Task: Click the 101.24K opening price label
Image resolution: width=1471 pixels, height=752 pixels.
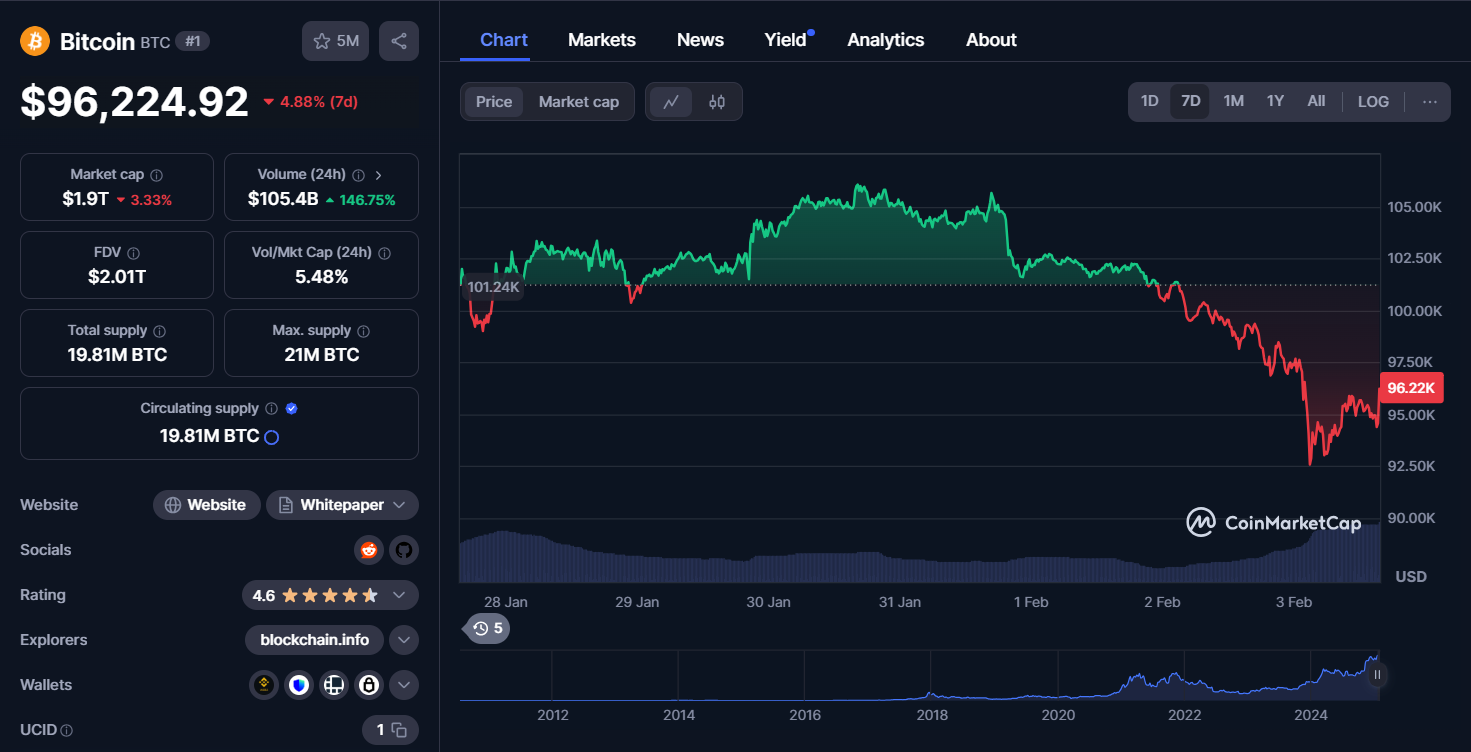Action: point(493,287)
